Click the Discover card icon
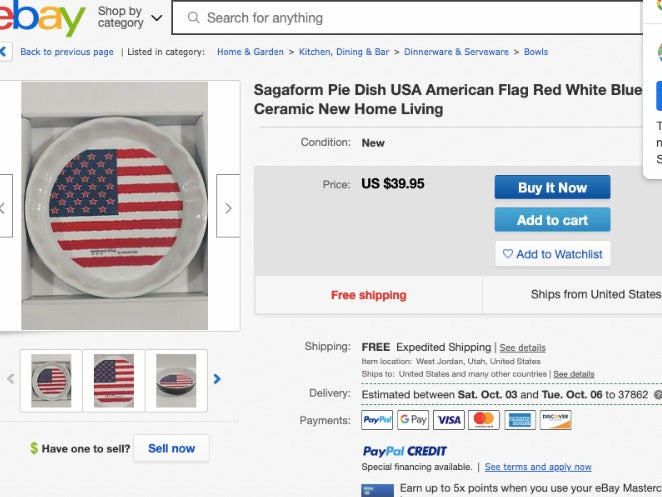 point(555,420)
